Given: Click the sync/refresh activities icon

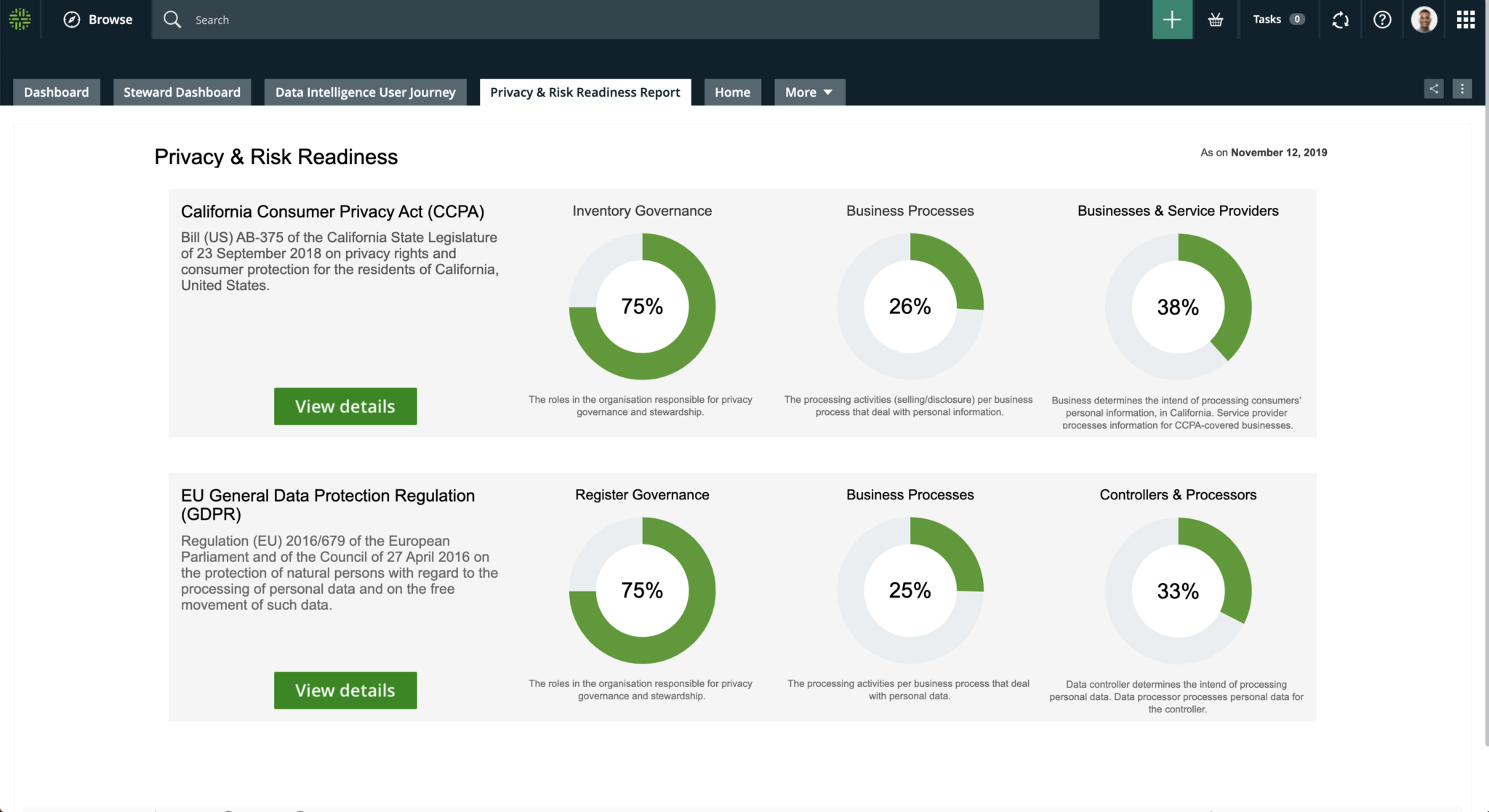Looking at the screenshot, I should coord(1340,20).
